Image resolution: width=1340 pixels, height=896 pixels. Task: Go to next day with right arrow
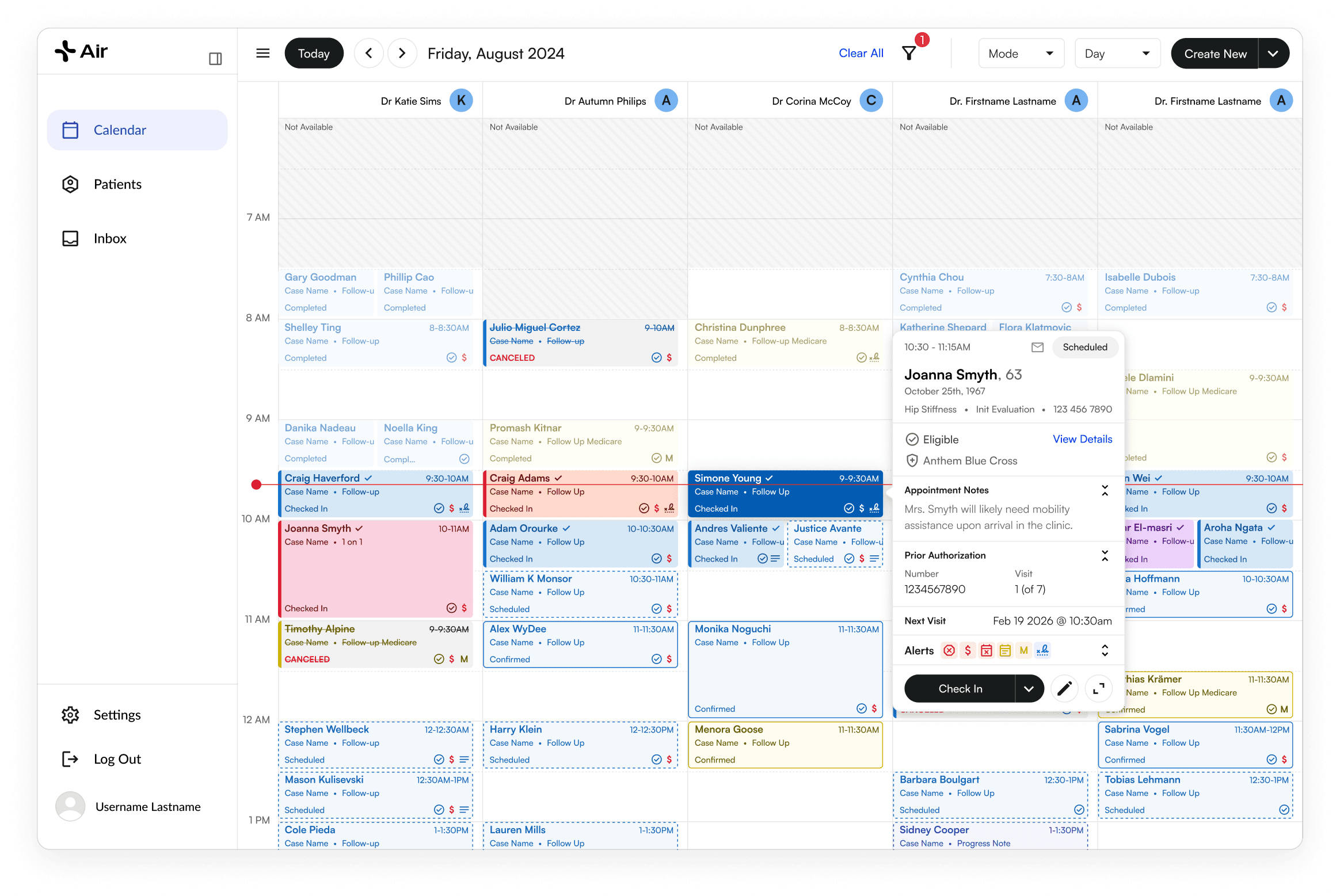click(x=402, y=54)
